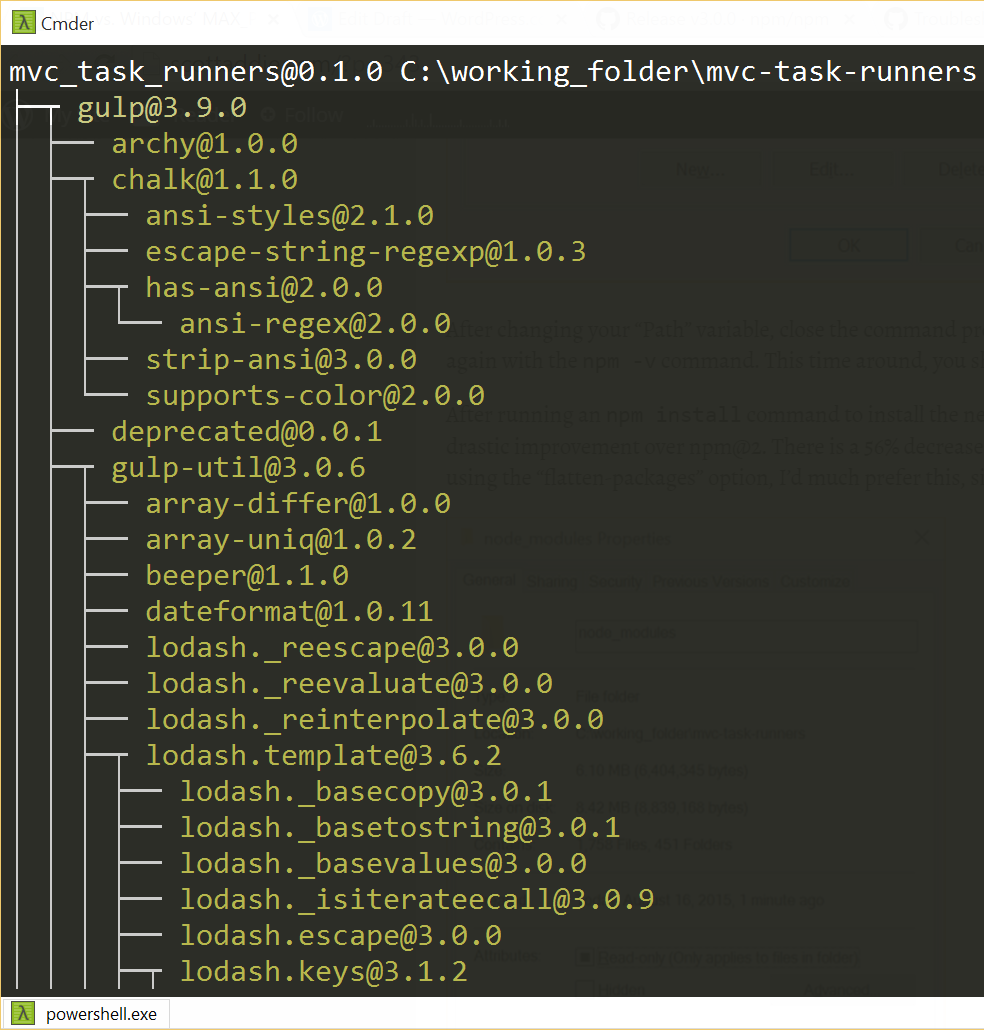The width and height of the screenshot is (984, 1030).
Task: Click the beeper@1.1.0 entry
Action: [x=247, y=576]
